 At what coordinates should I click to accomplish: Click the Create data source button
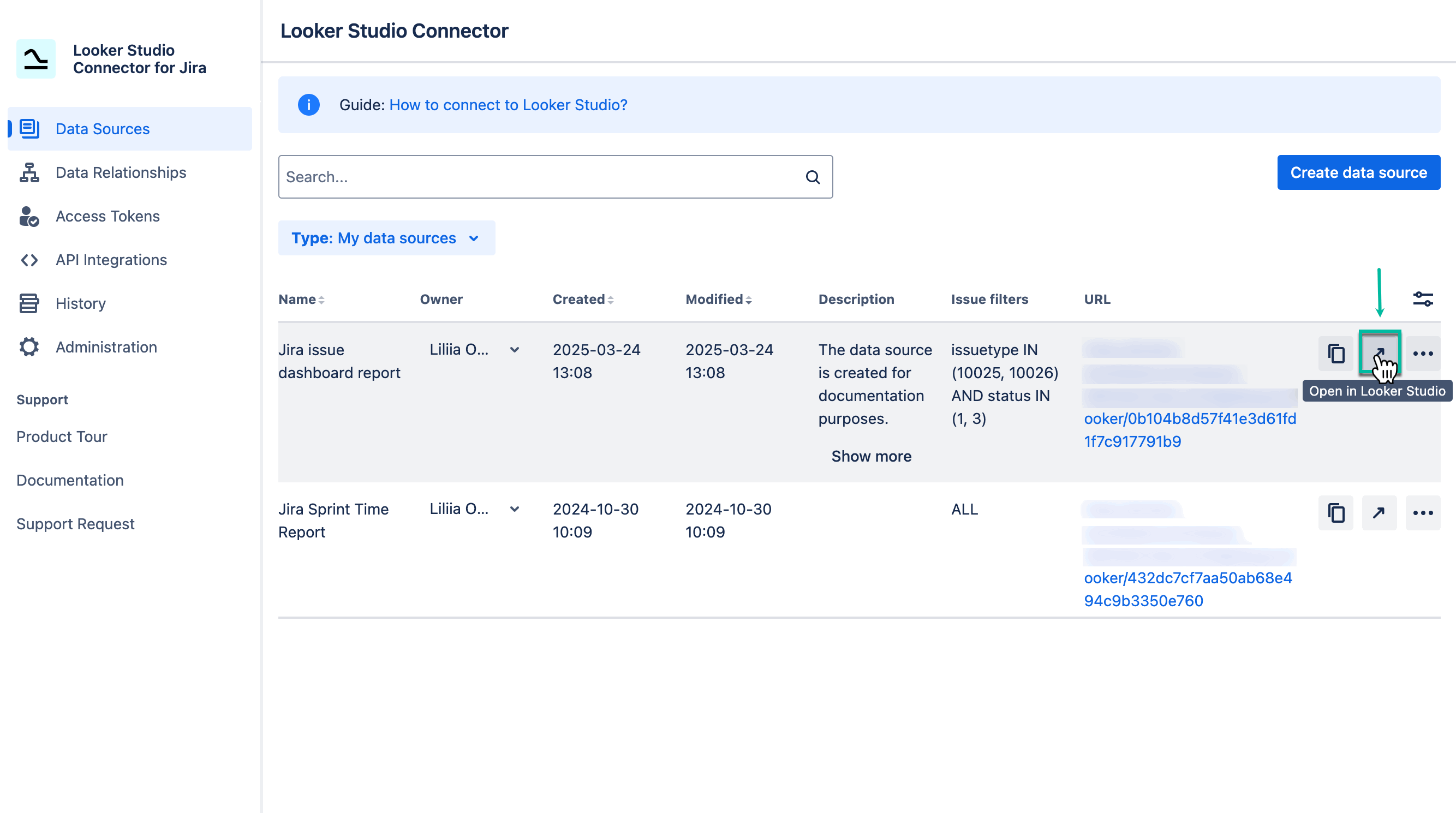(x=1358, y=172)
